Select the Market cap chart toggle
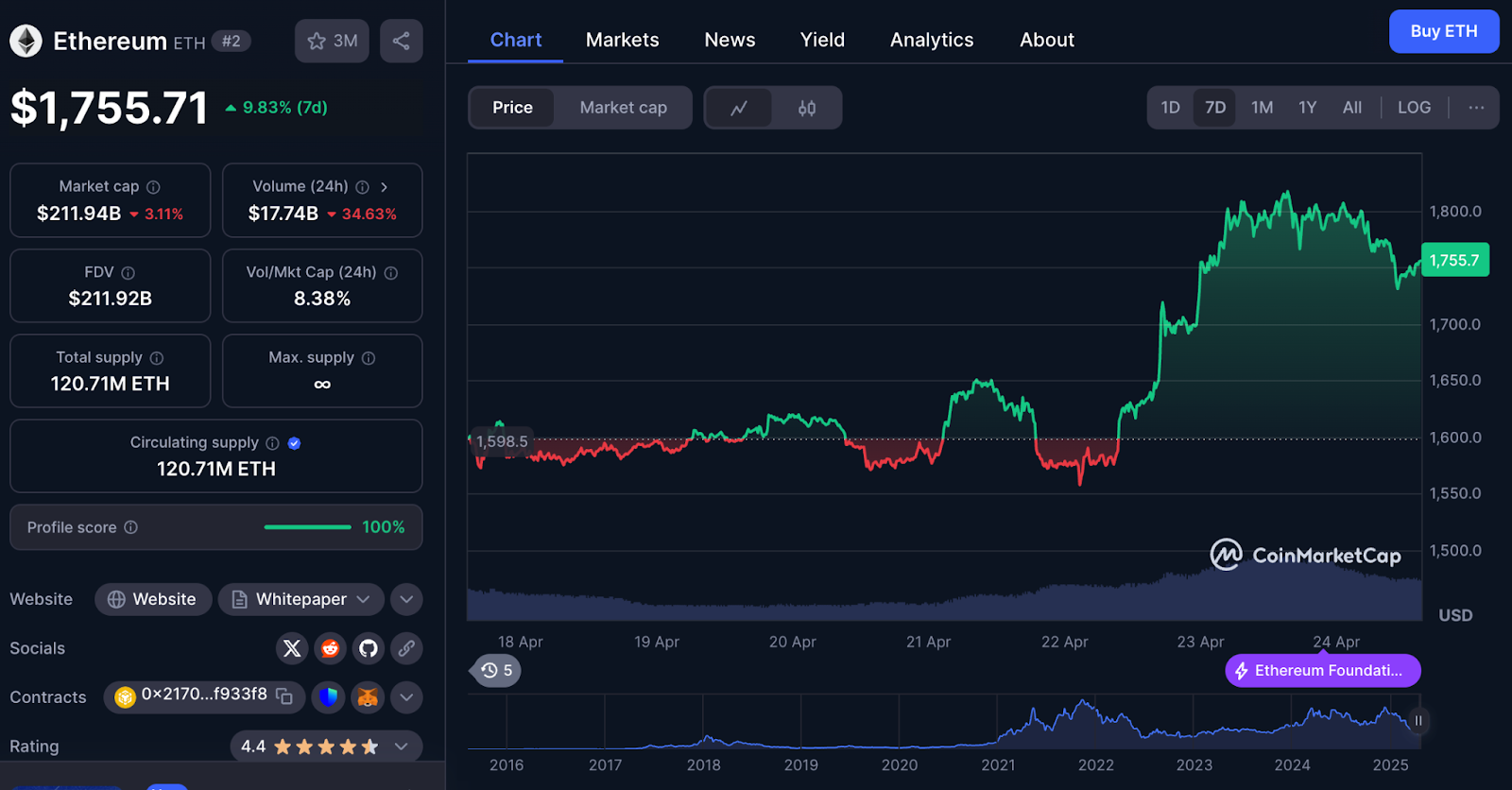This screenshot has width=1512, height=790. 624,108
